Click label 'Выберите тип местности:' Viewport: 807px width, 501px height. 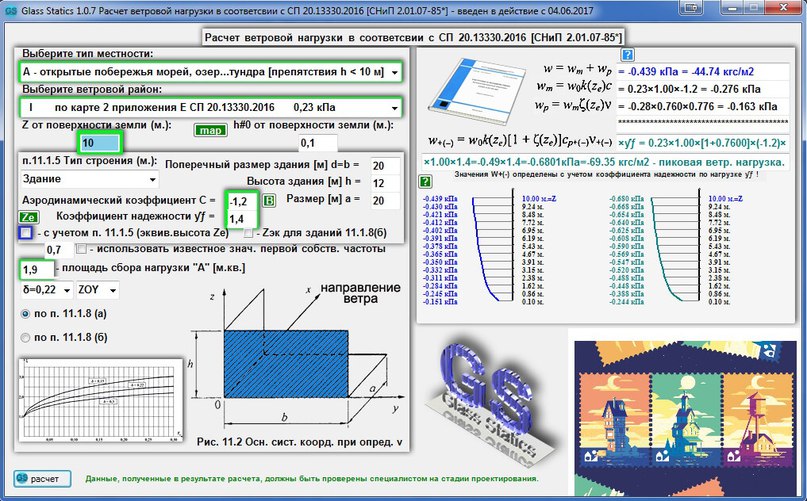tap(87, 54)
